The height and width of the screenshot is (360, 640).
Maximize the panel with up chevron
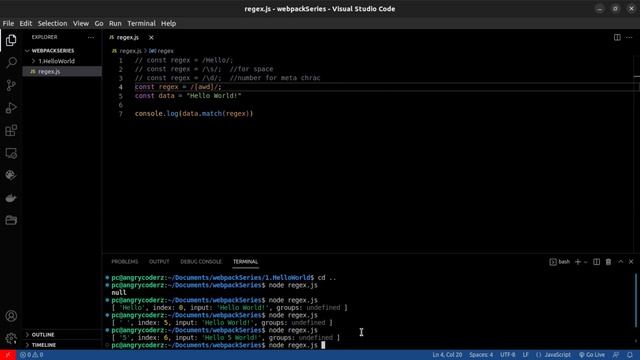coord(620,262)
